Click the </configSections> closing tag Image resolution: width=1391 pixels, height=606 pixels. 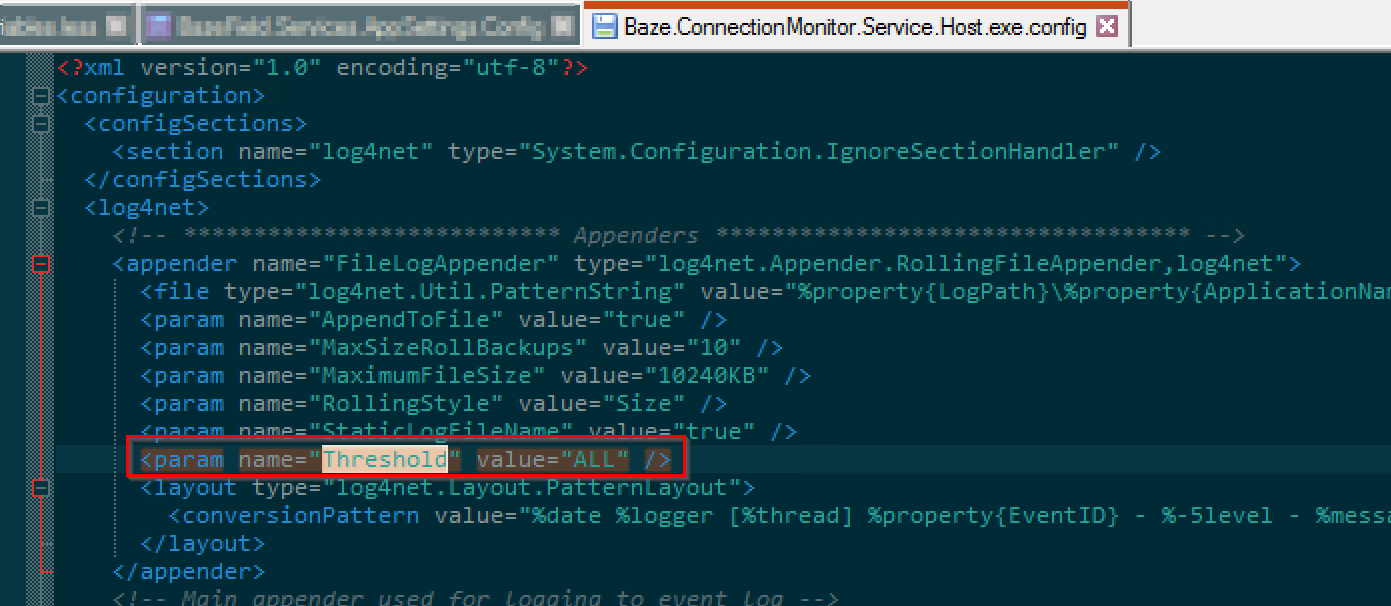203,180
